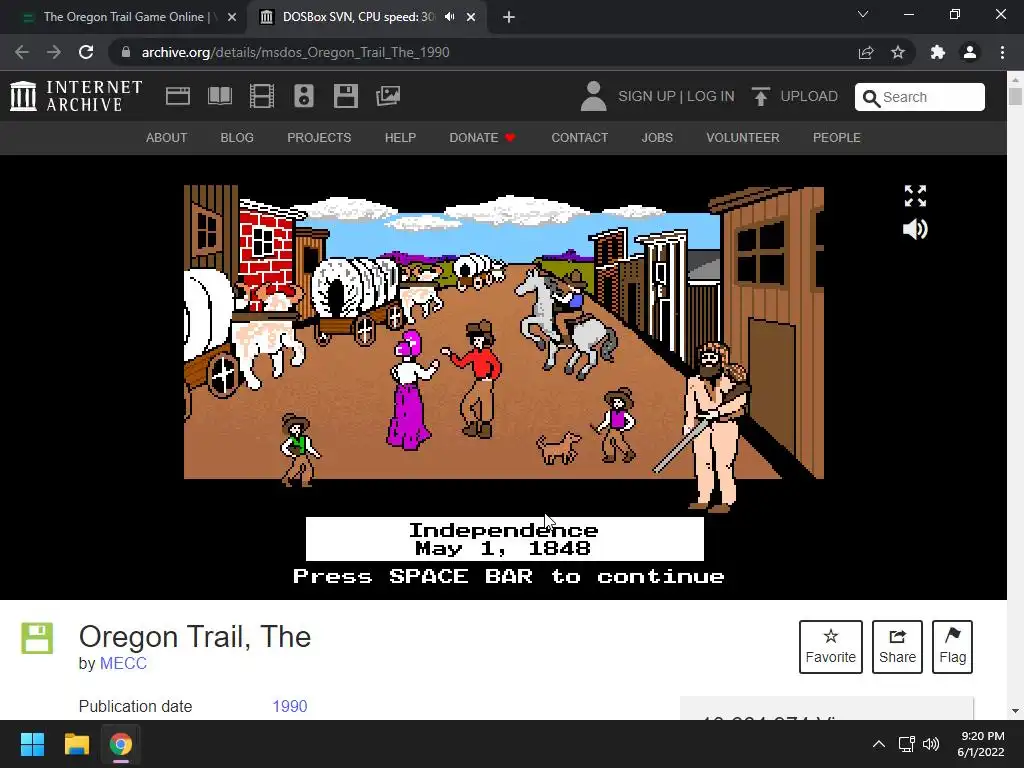Screen dimensions: 1024x768
Task: Open the DONATE link
Action: click(482, 138)
